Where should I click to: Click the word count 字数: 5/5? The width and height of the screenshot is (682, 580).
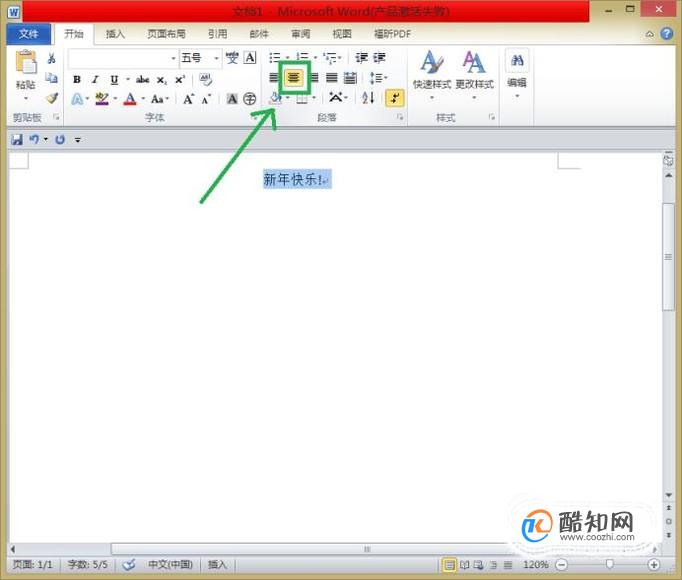[87, 565]
